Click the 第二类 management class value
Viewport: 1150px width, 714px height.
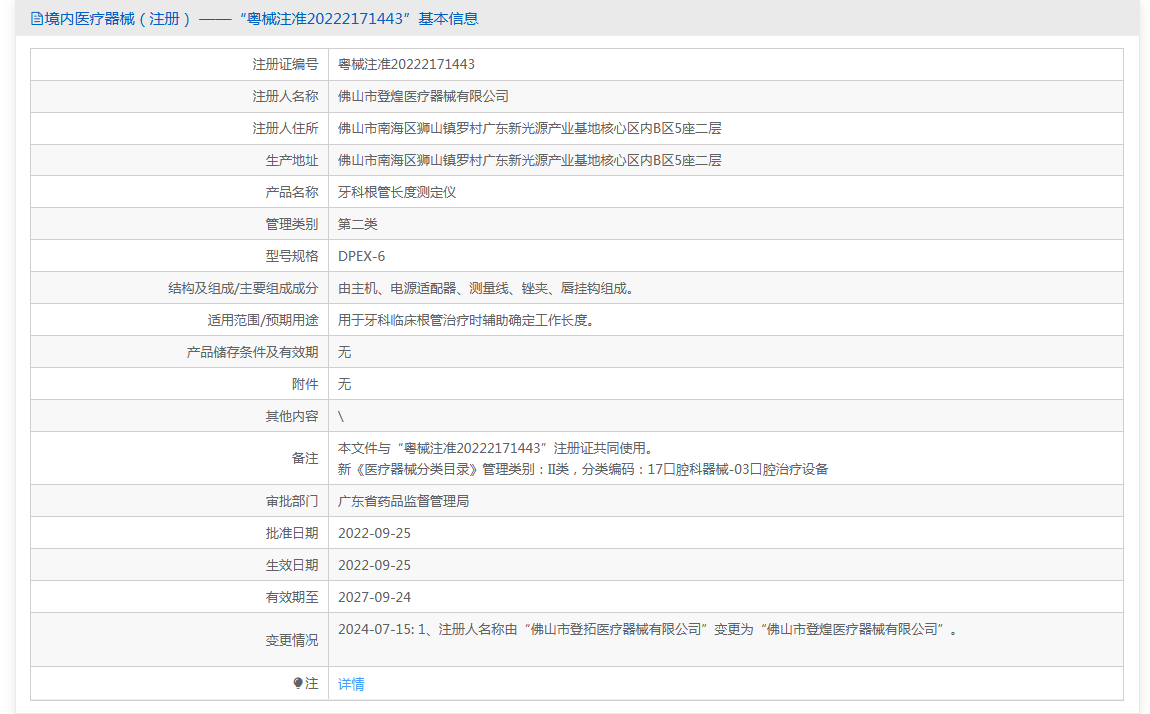(357, 224)
